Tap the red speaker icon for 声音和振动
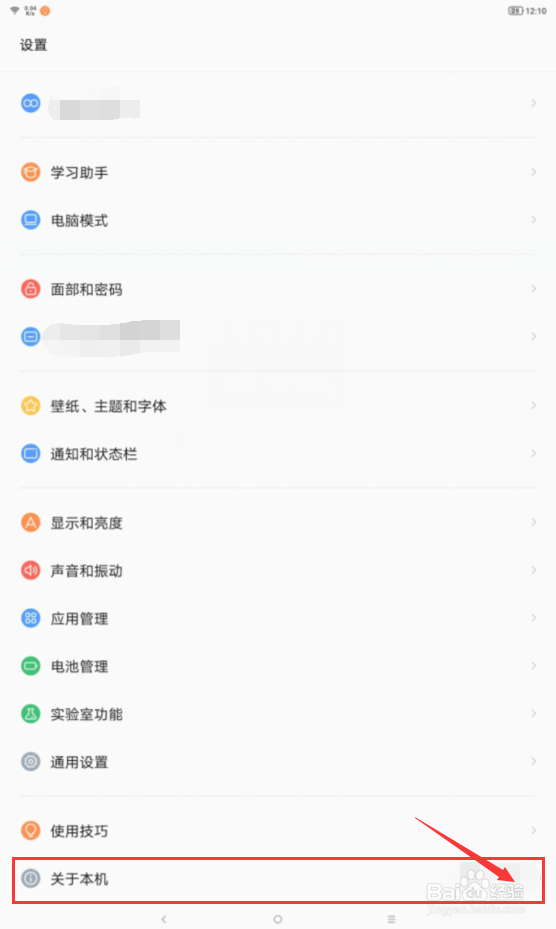 30,570
